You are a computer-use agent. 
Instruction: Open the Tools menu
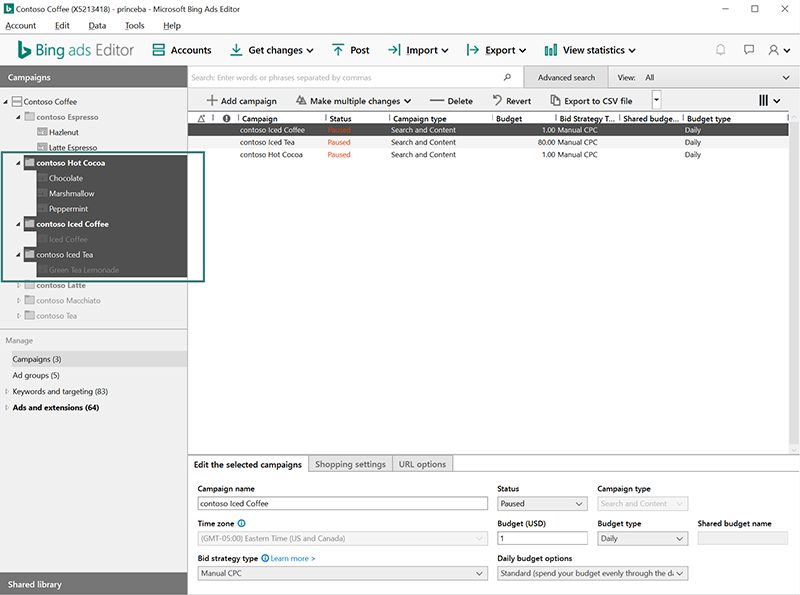(x=135, y=26)
